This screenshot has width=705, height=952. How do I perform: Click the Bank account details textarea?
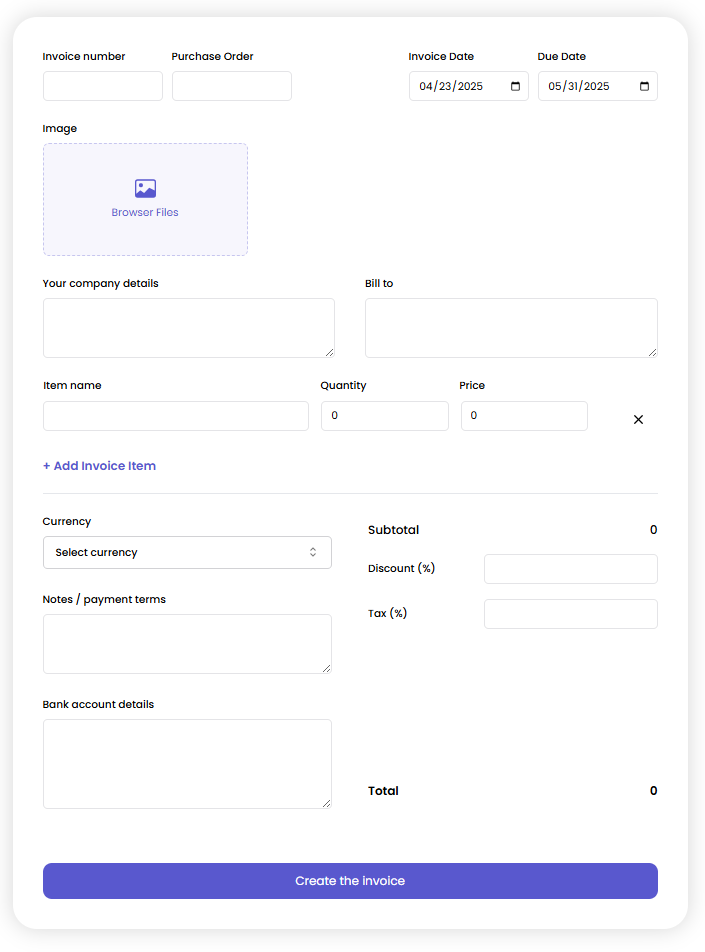point(186,764)
